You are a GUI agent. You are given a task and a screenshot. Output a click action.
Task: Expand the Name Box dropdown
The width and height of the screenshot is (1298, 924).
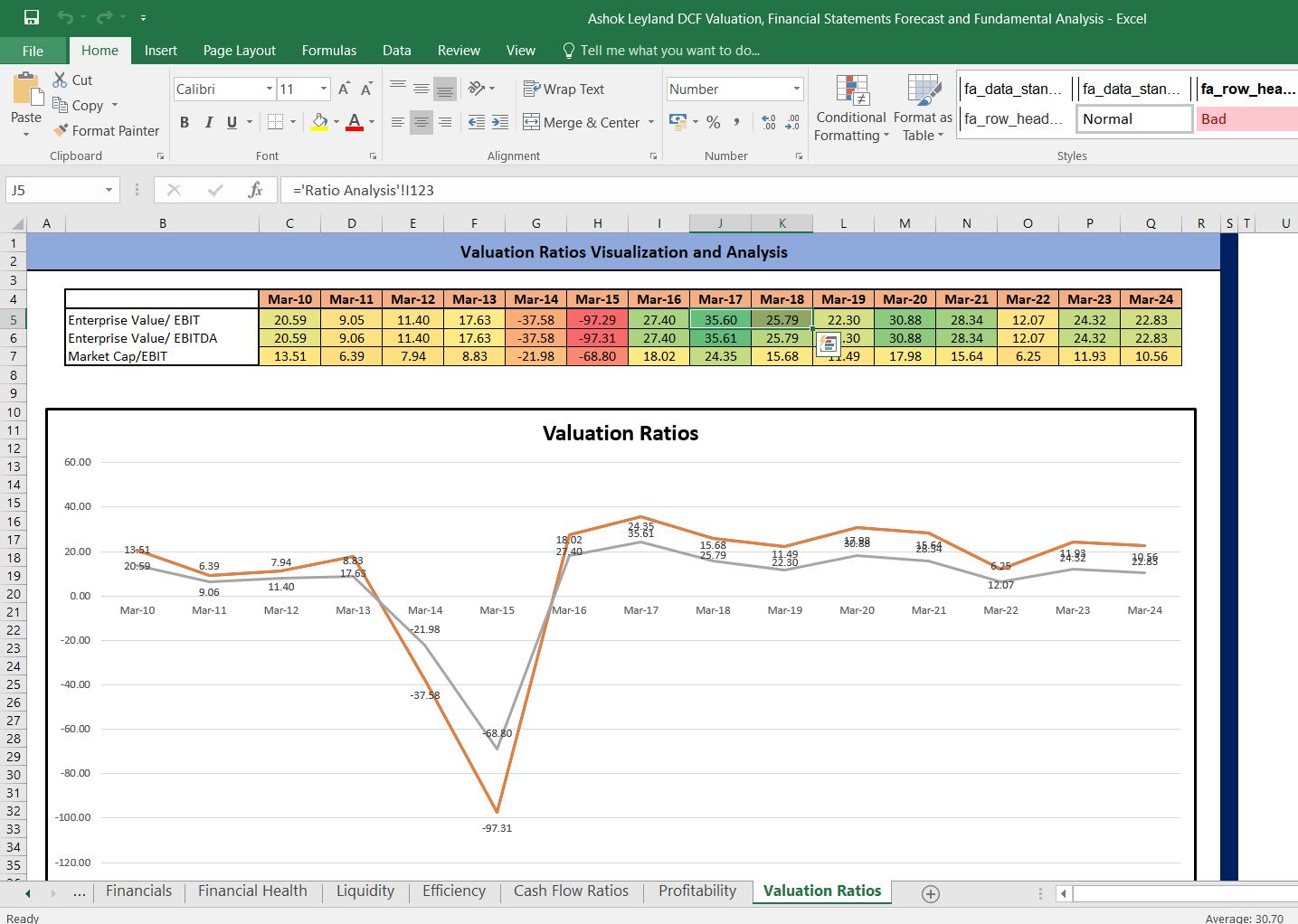(x=109, y=190)
